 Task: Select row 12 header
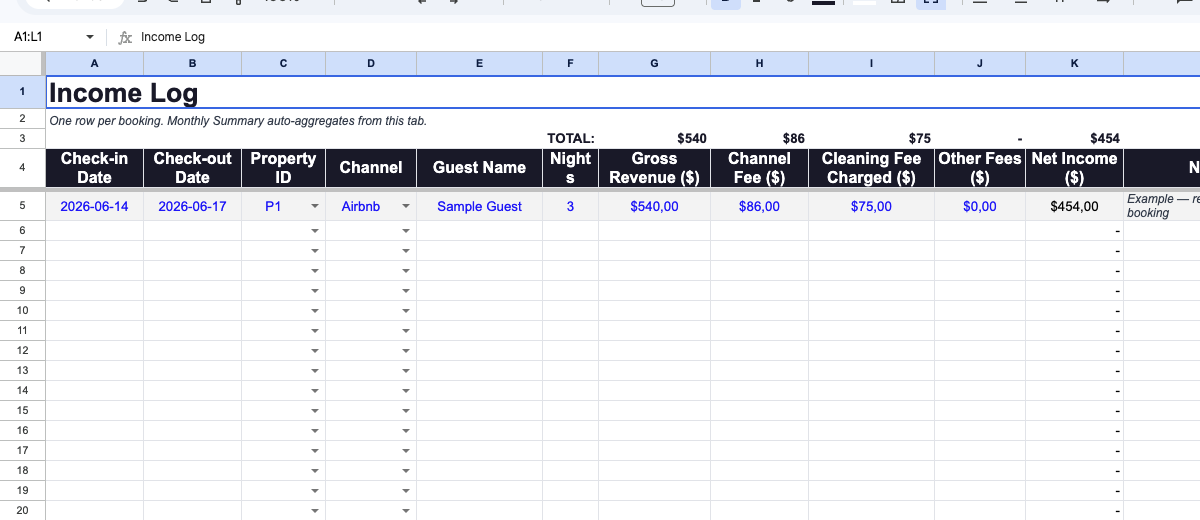[22, 350]
